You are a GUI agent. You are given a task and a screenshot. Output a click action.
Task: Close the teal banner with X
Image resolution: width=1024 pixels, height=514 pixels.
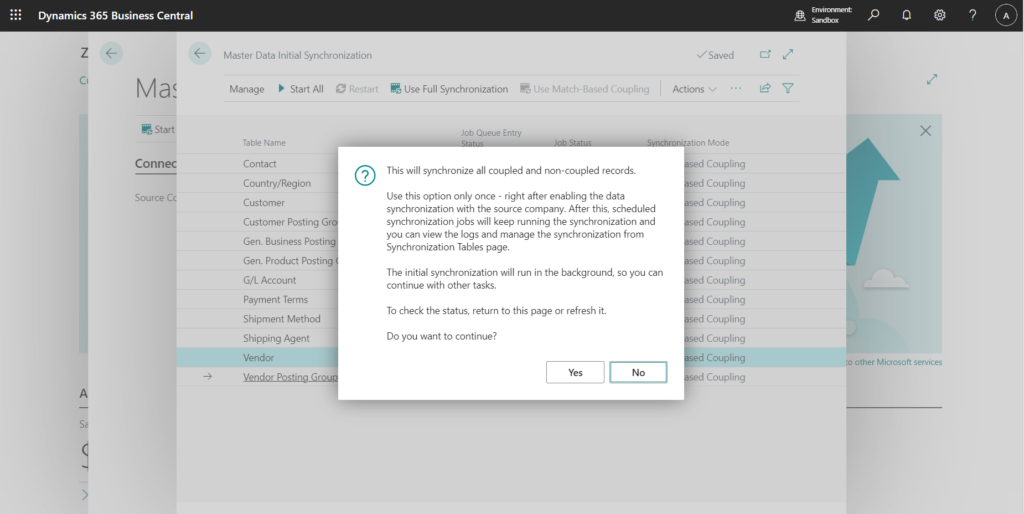click(925, 131)
